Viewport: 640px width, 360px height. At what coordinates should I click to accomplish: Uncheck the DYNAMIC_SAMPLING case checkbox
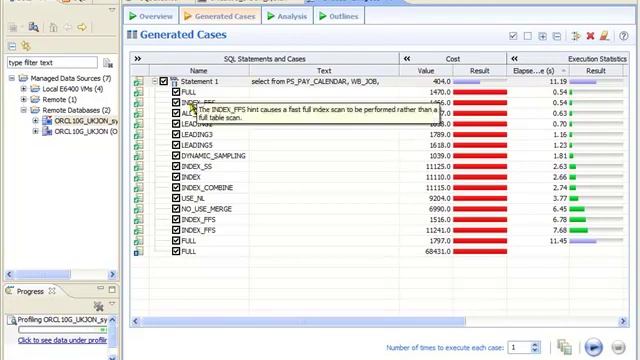point(176,156)
